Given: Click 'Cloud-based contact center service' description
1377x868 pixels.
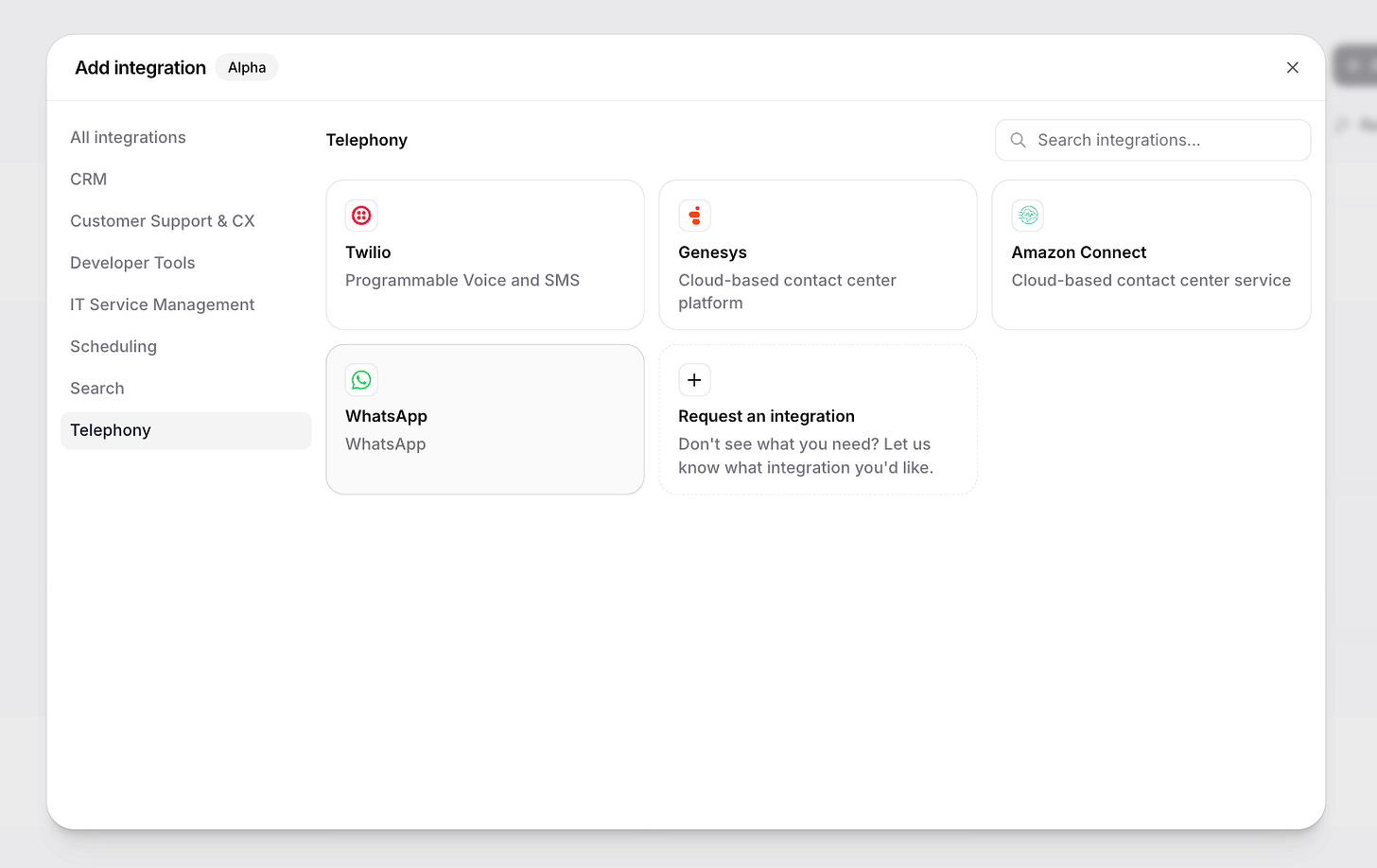Looking at the screenshot, I should click(1151, 281).
